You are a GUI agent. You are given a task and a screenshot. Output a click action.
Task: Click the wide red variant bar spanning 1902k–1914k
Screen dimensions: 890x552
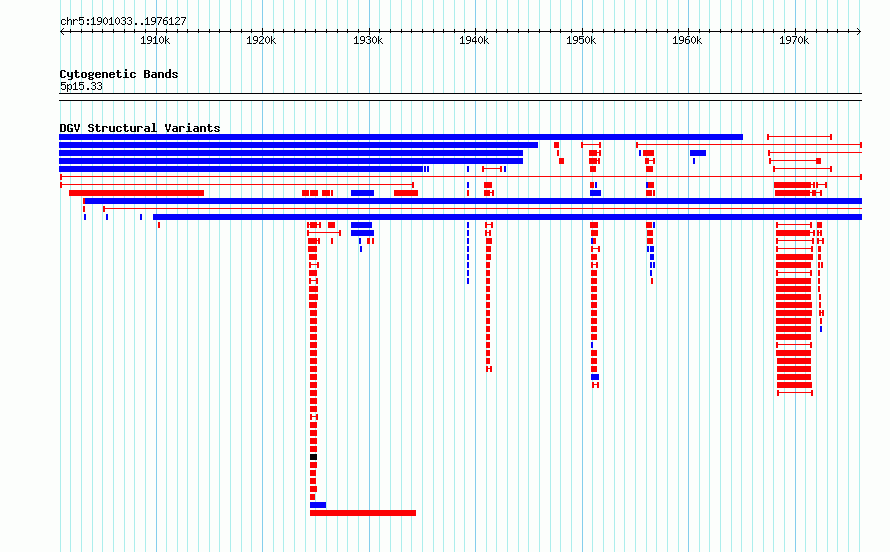[136, 193]
